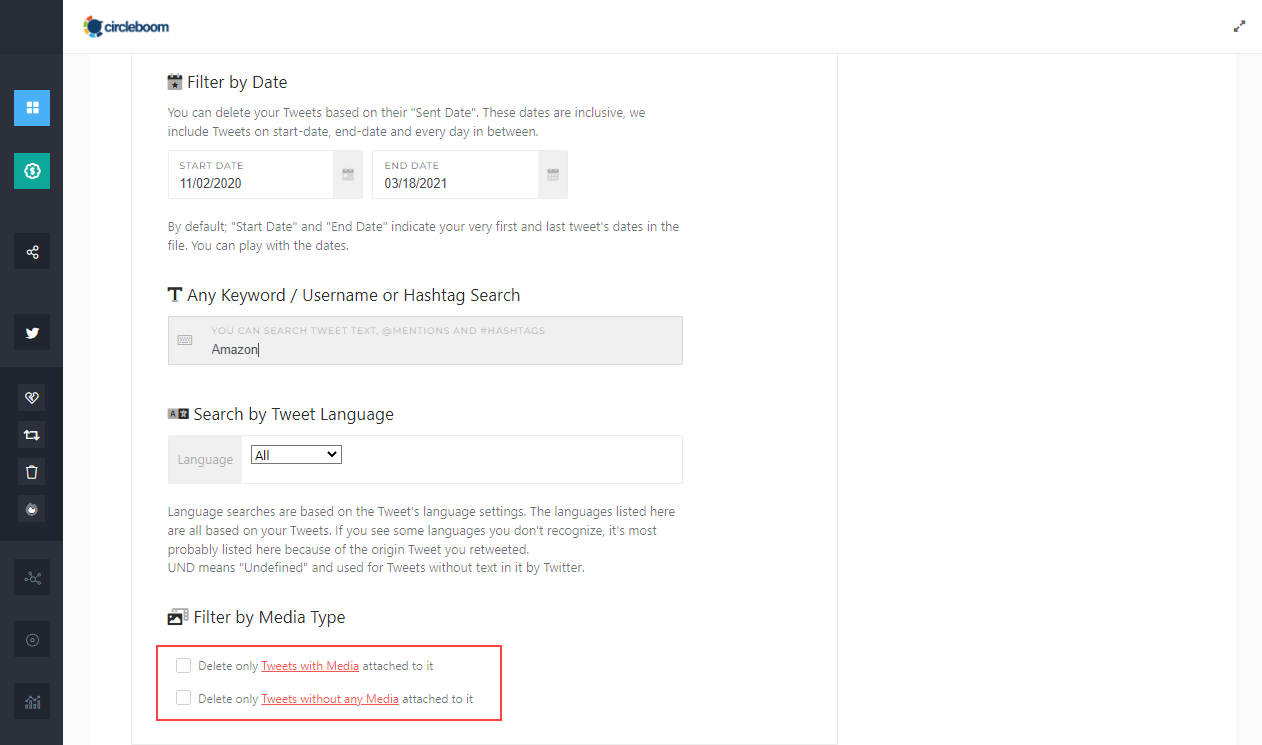Open the End Date calendar picker icon
Screen dimensions: 1262x745
553,175
